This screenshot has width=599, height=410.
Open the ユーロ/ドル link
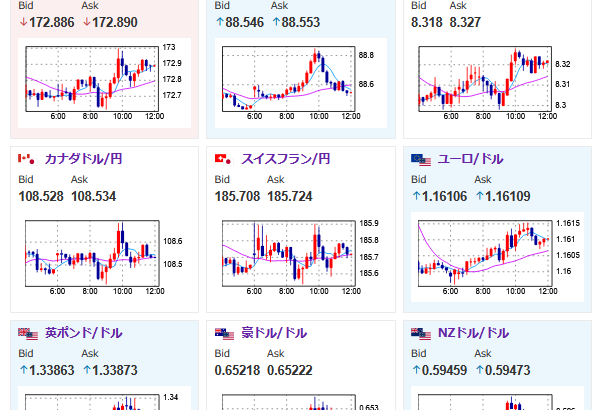pos(470,159)
